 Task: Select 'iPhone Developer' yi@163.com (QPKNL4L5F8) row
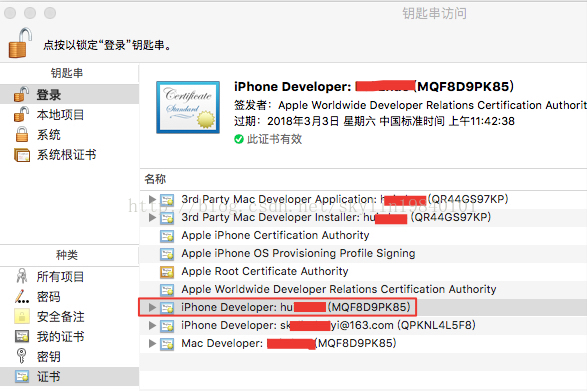coord(363,325)
